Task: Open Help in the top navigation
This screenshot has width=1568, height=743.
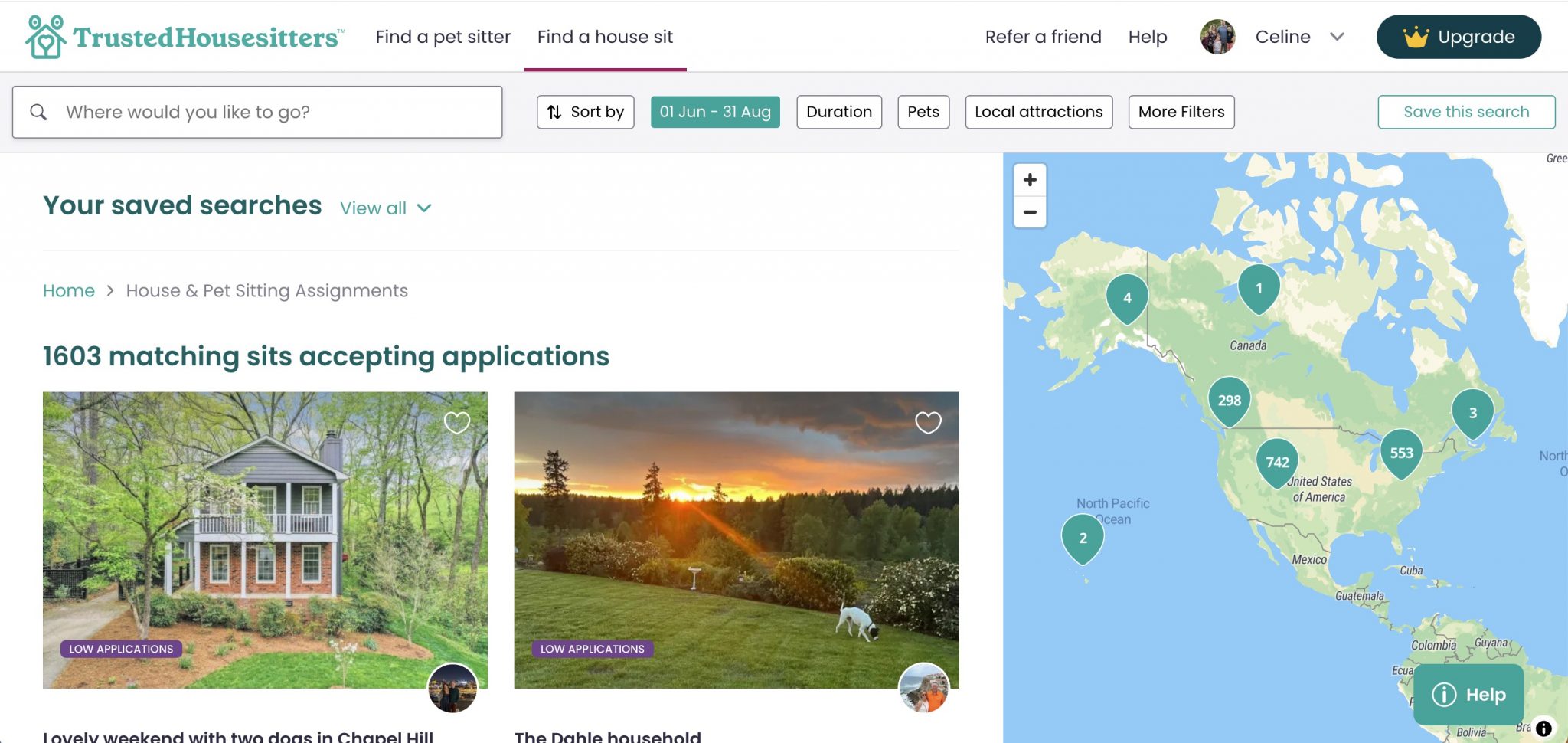Action: (x=1147, y=37)
